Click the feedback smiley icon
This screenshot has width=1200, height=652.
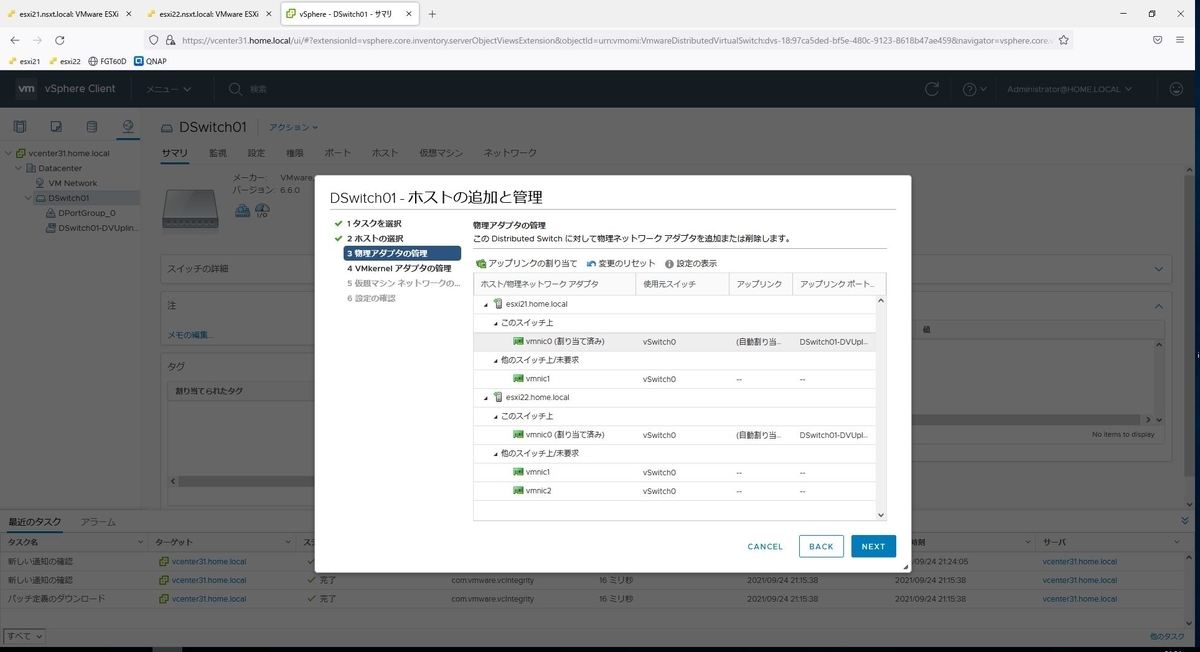[x=1176, y=89]
